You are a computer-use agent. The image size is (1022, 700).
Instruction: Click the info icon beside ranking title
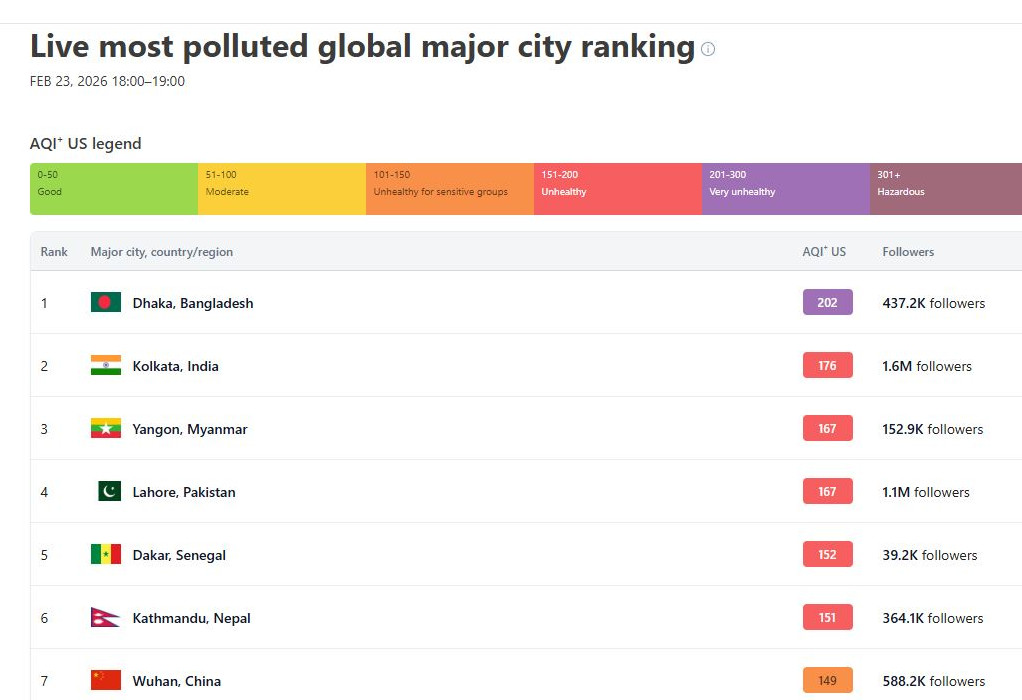pos(708,49)
